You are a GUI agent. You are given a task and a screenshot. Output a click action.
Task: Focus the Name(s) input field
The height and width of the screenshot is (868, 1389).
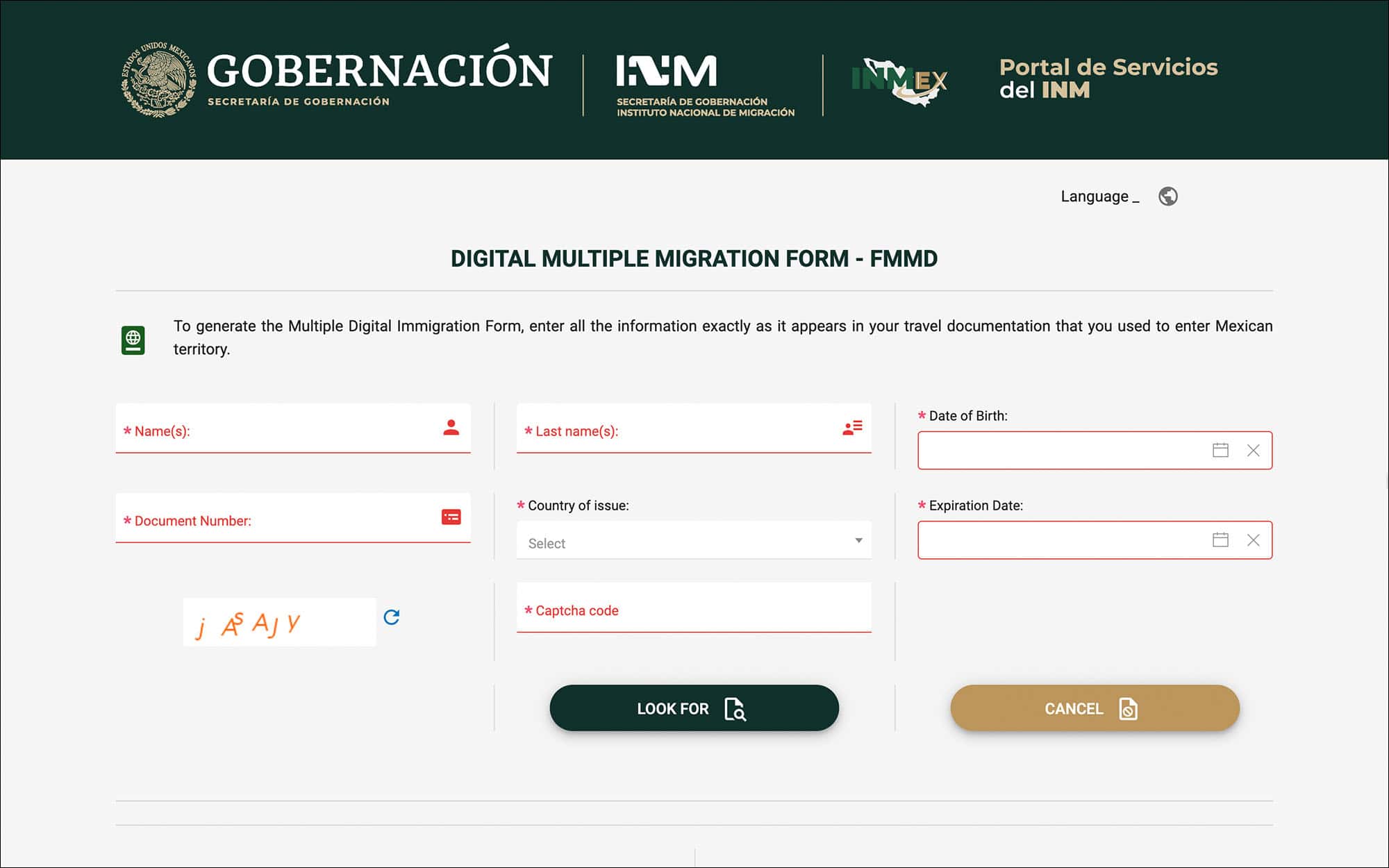coord(278,431)
